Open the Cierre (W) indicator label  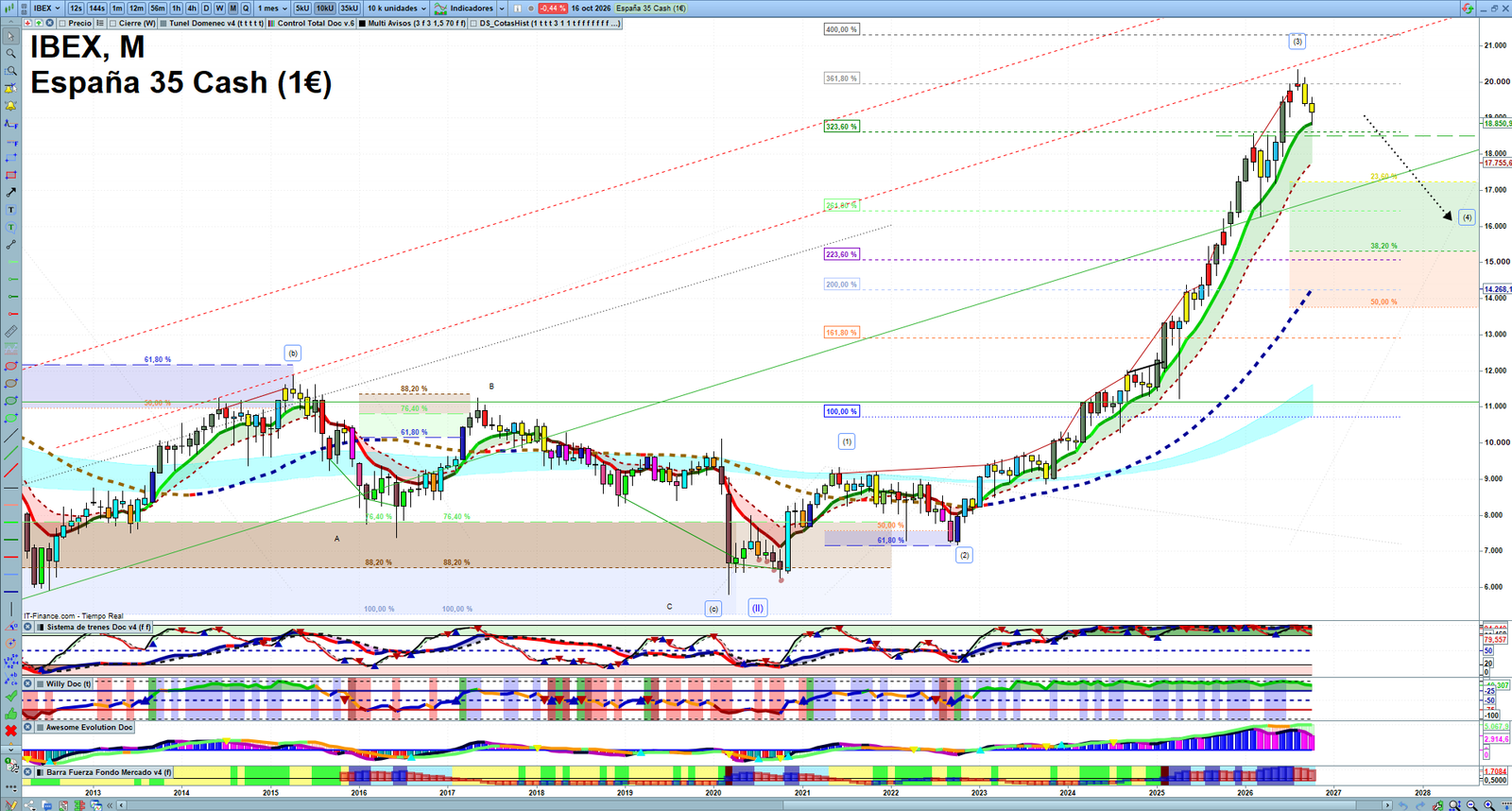tap(132, 24)
